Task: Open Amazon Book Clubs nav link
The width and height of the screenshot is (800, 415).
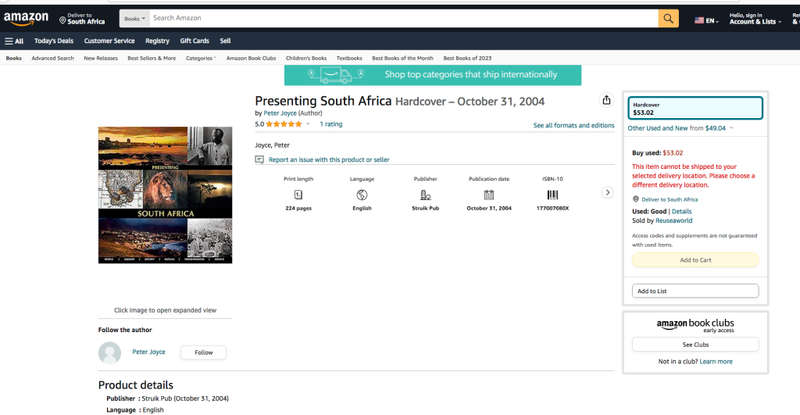Action: pyautogui.click(x=251, y=58)
